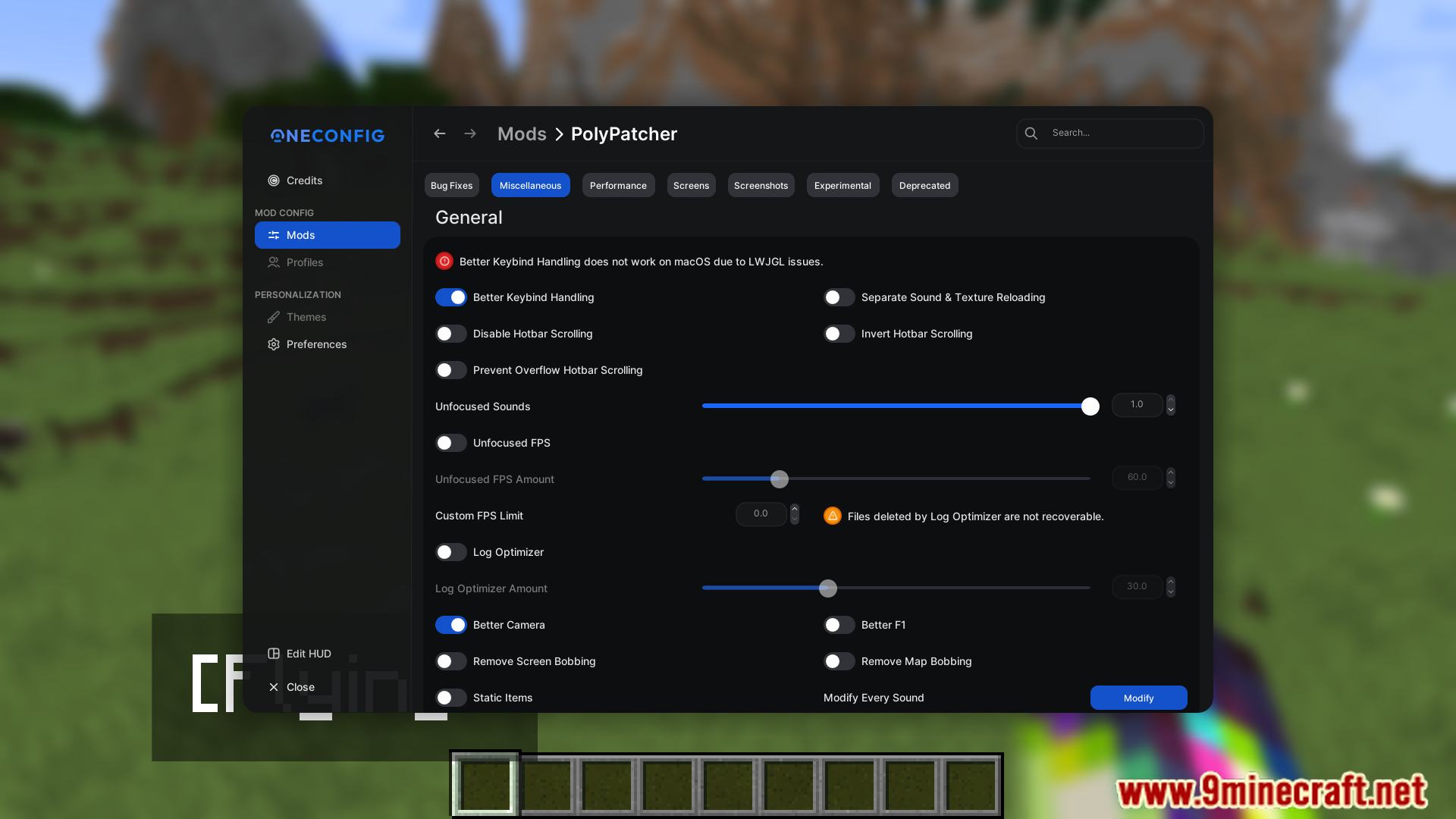Image resolution: width=1456 pixels, height=819 pixels.
Task: Toggle Unfocused FPS on
Action: point(451,443)
